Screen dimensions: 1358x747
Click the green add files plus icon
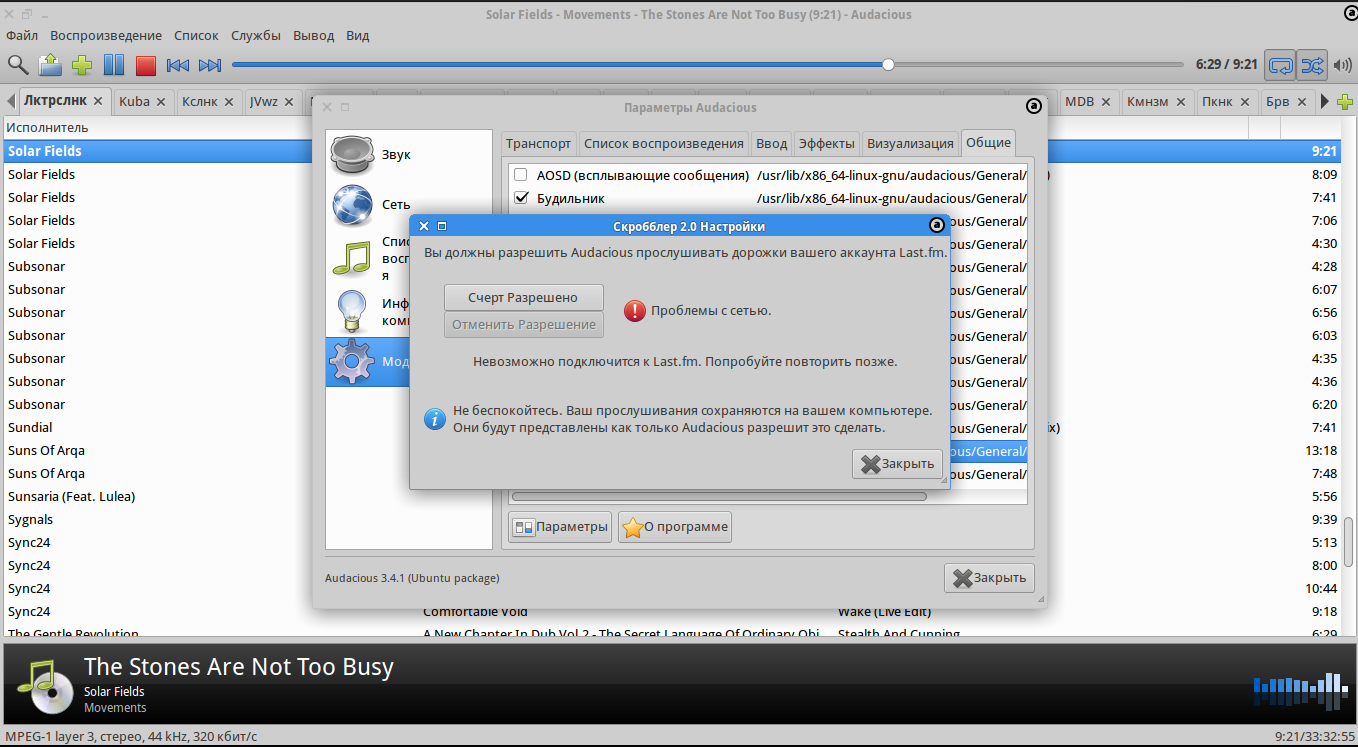[82, 65]
